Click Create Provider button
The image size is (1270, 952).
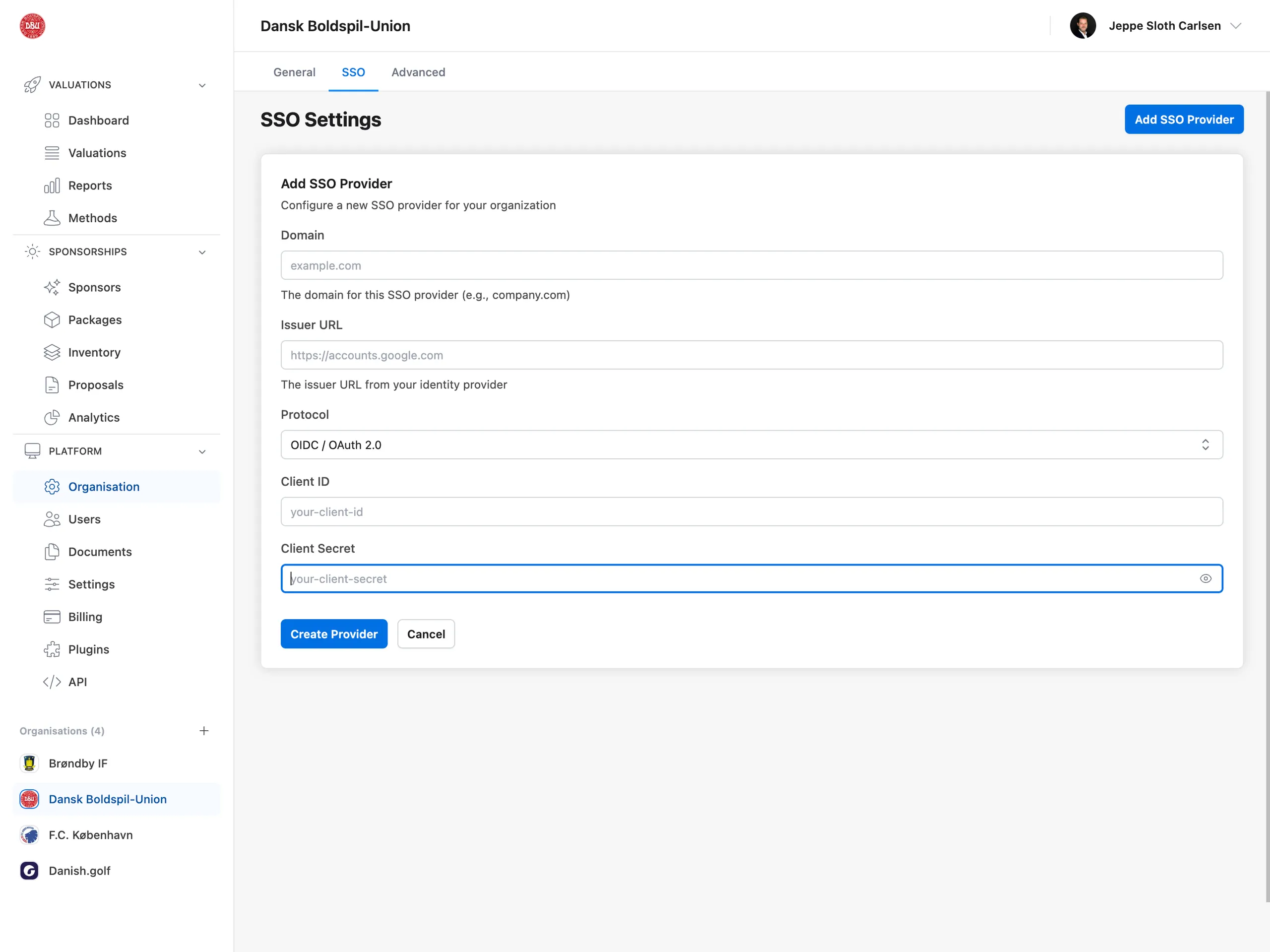click(x=333, y=634)
